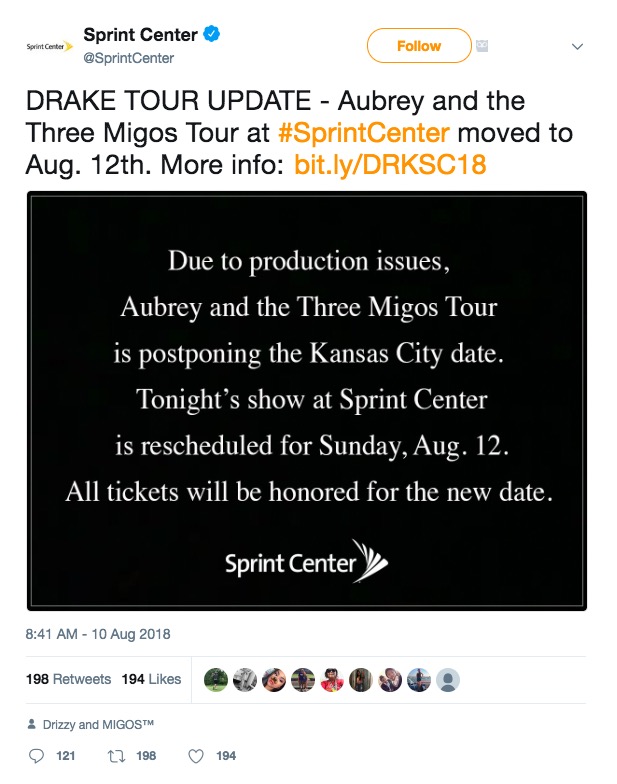
Task: View the list of 194 Likes
Action: click(x=151, y=679)
